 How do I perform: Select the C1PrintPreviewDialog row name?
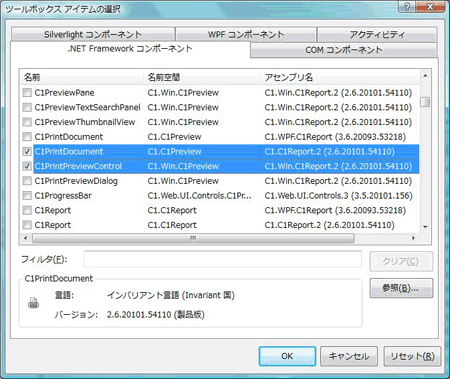pyautogui.click(x=76, y=181)
